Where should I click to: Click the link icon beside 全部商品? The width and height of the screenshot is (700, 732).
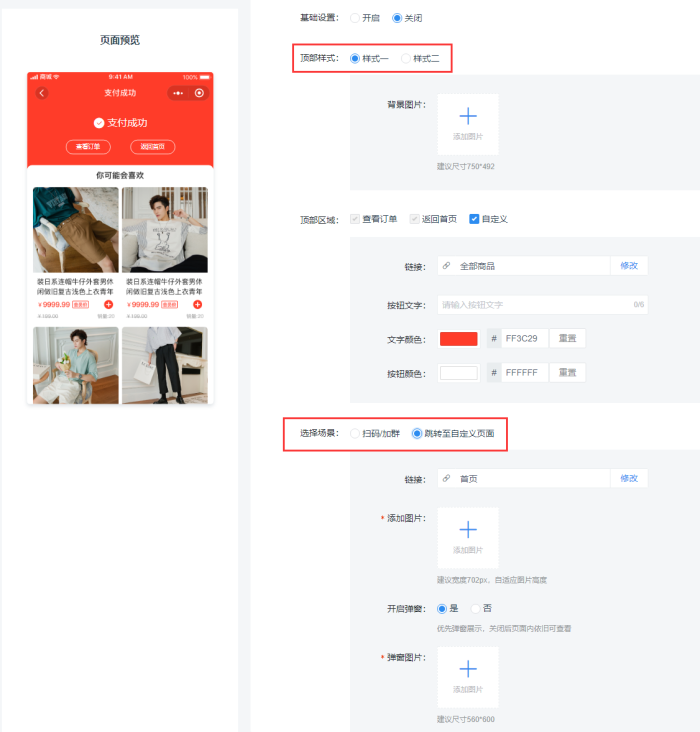tap(446, 266)
